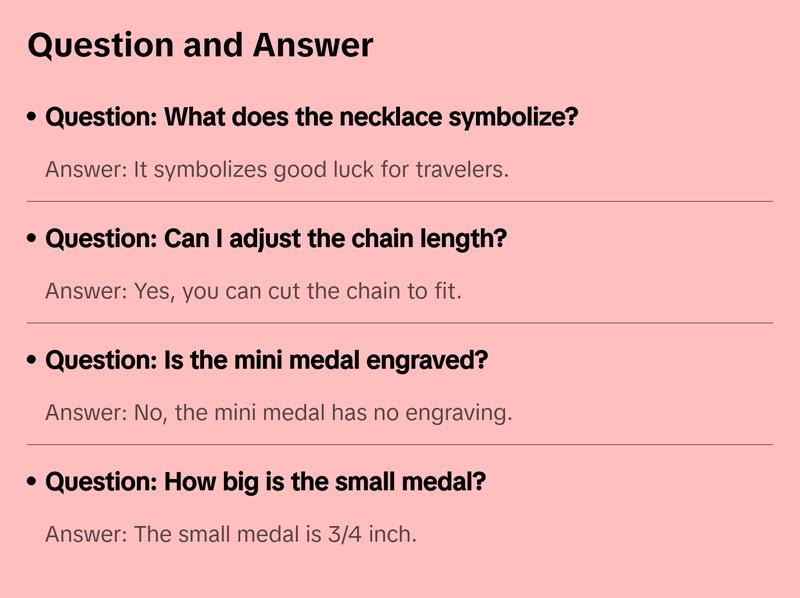Click divider line below the engraving answer
The height and width of the screenshot is (598, 800).
(x=400, y=444)
